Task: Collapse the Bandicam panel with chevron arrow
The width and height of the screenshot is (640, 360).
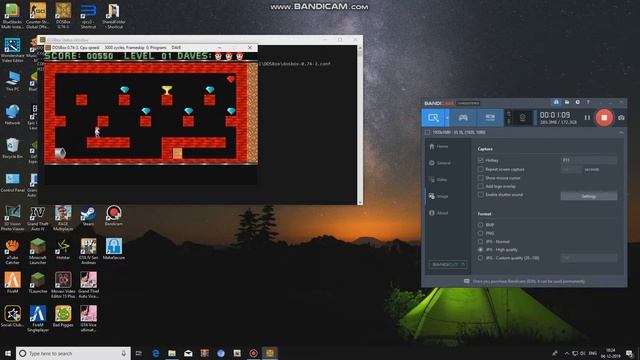Action: pos(621,133)
